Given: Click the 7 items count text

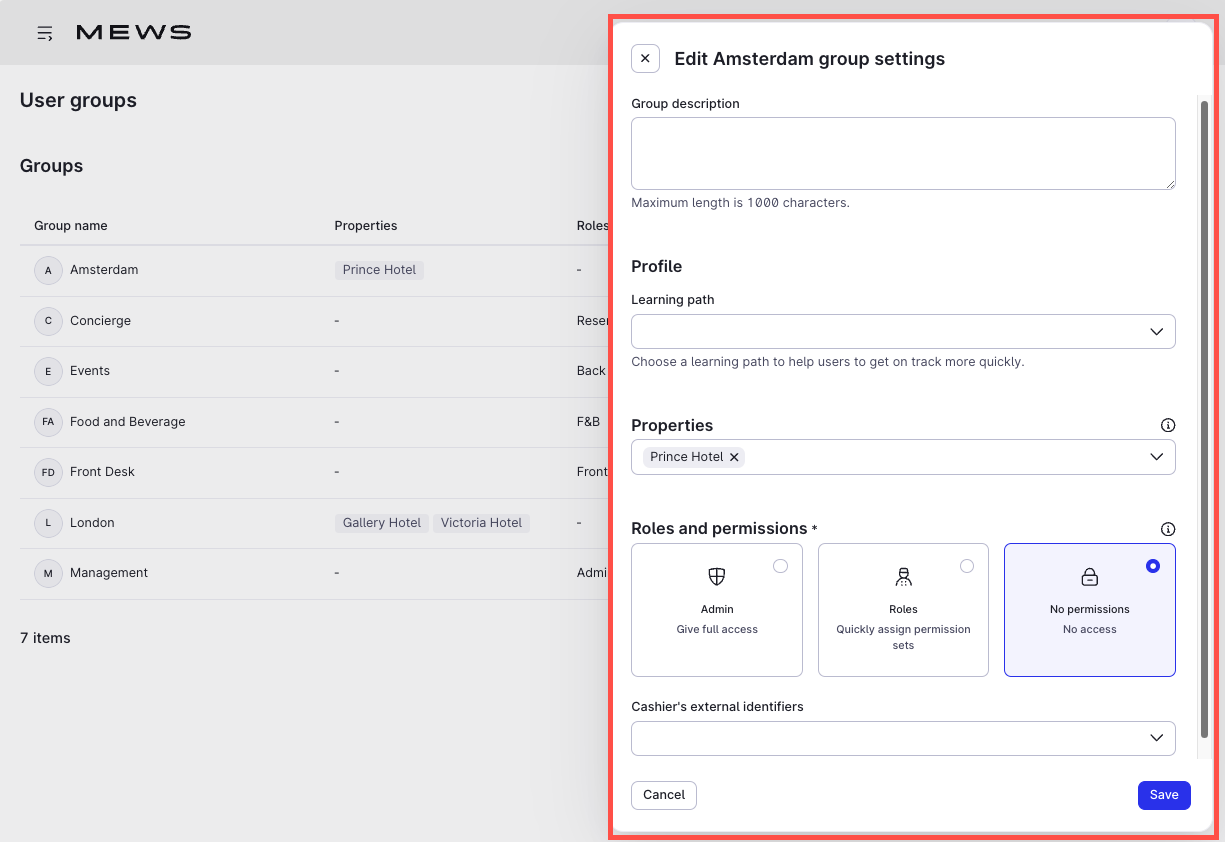Looking at the screenshot, I should click(x=45, y=638).
